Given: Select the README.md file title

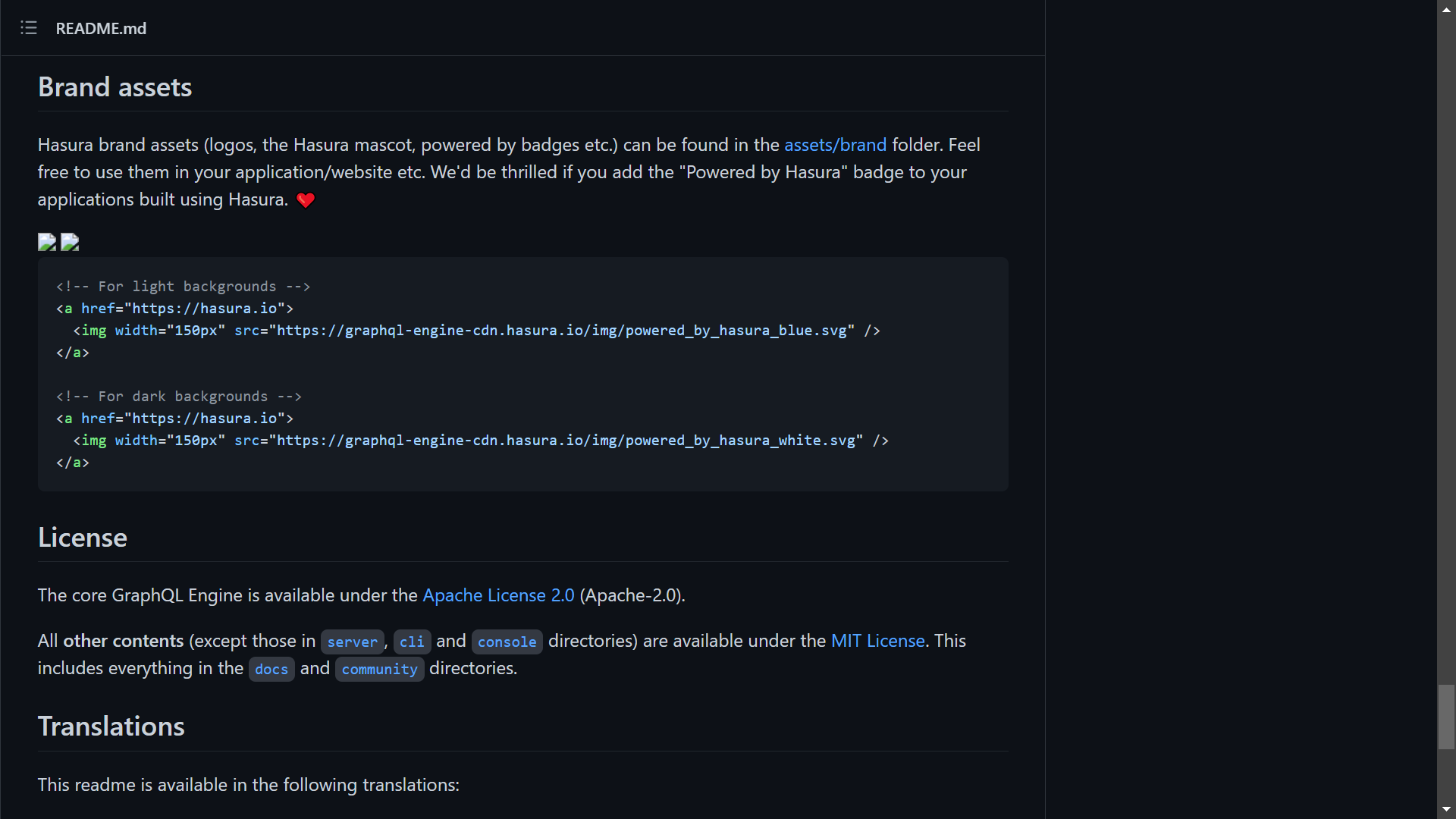Looking at the screenshot, I should 101,29.
